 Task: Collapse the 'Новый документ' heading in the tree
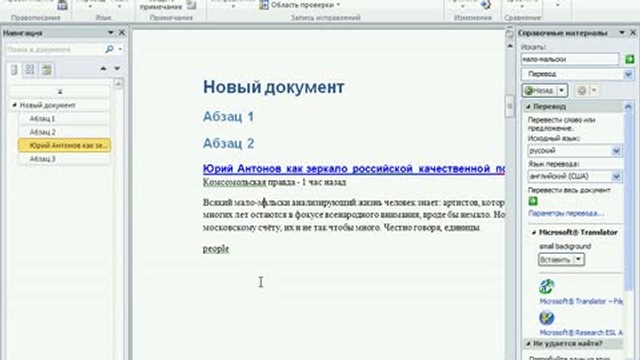point(14,105)
